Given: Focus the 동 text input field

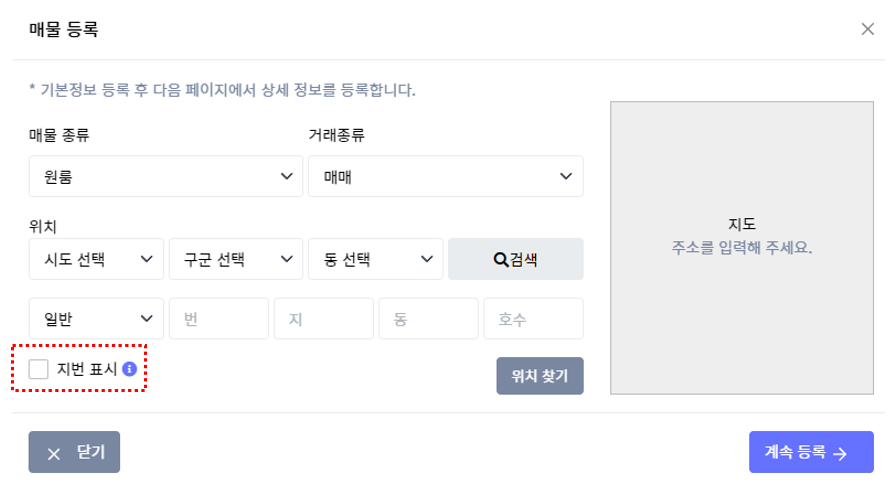Looking at the screenshot, I should [428, 319].
